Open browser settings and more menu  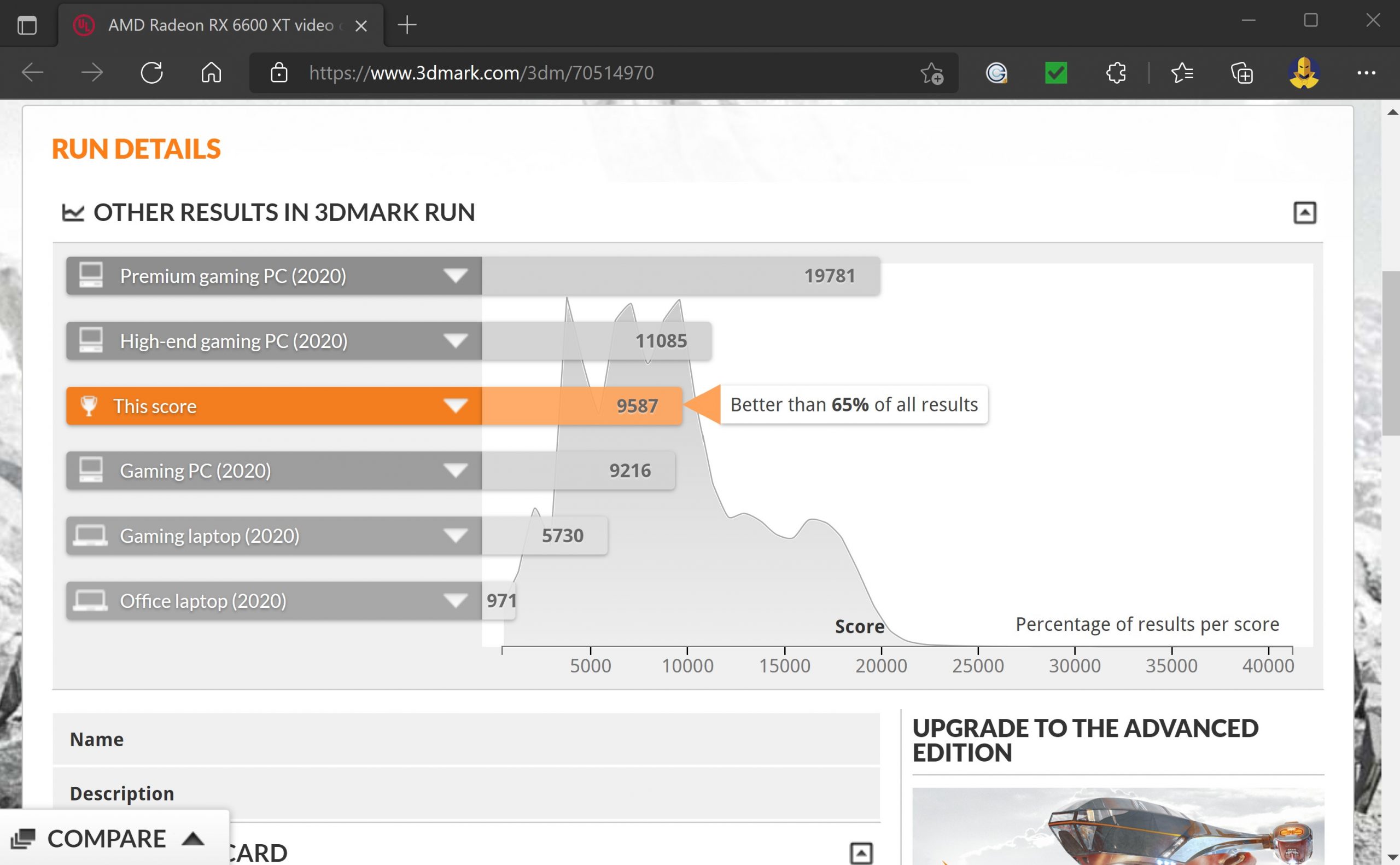click(x=1366, y=73)
